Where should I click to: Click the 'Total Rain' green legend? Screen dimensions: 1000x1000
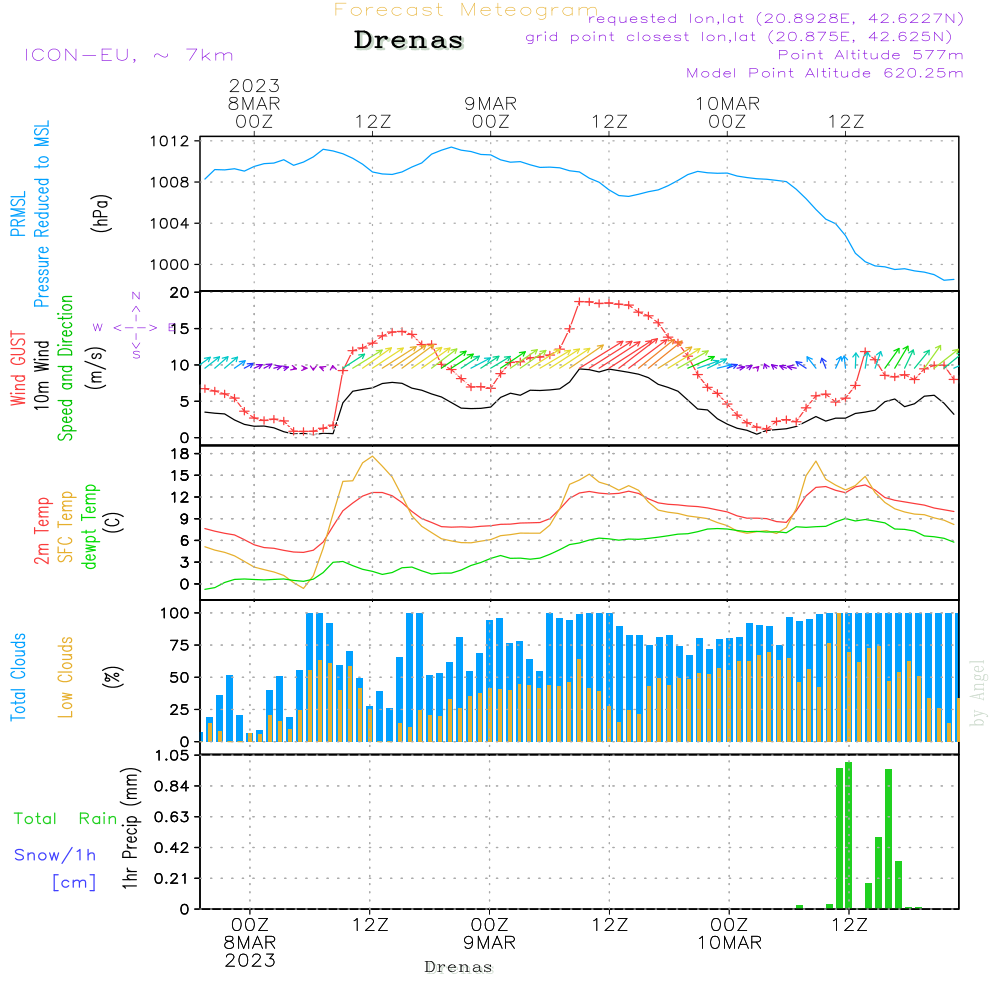click(66, 818)
